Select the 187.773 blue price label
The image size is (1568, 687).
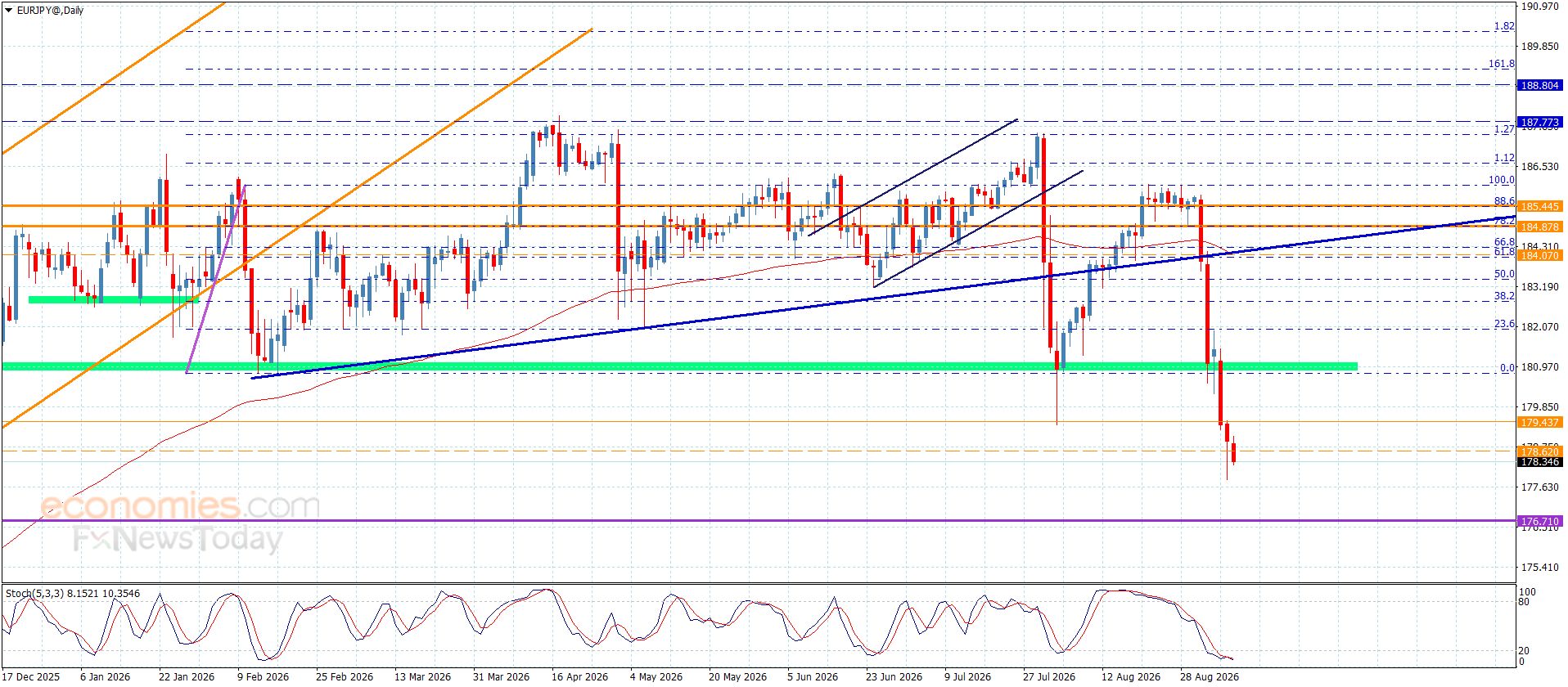pos(1539,122)
